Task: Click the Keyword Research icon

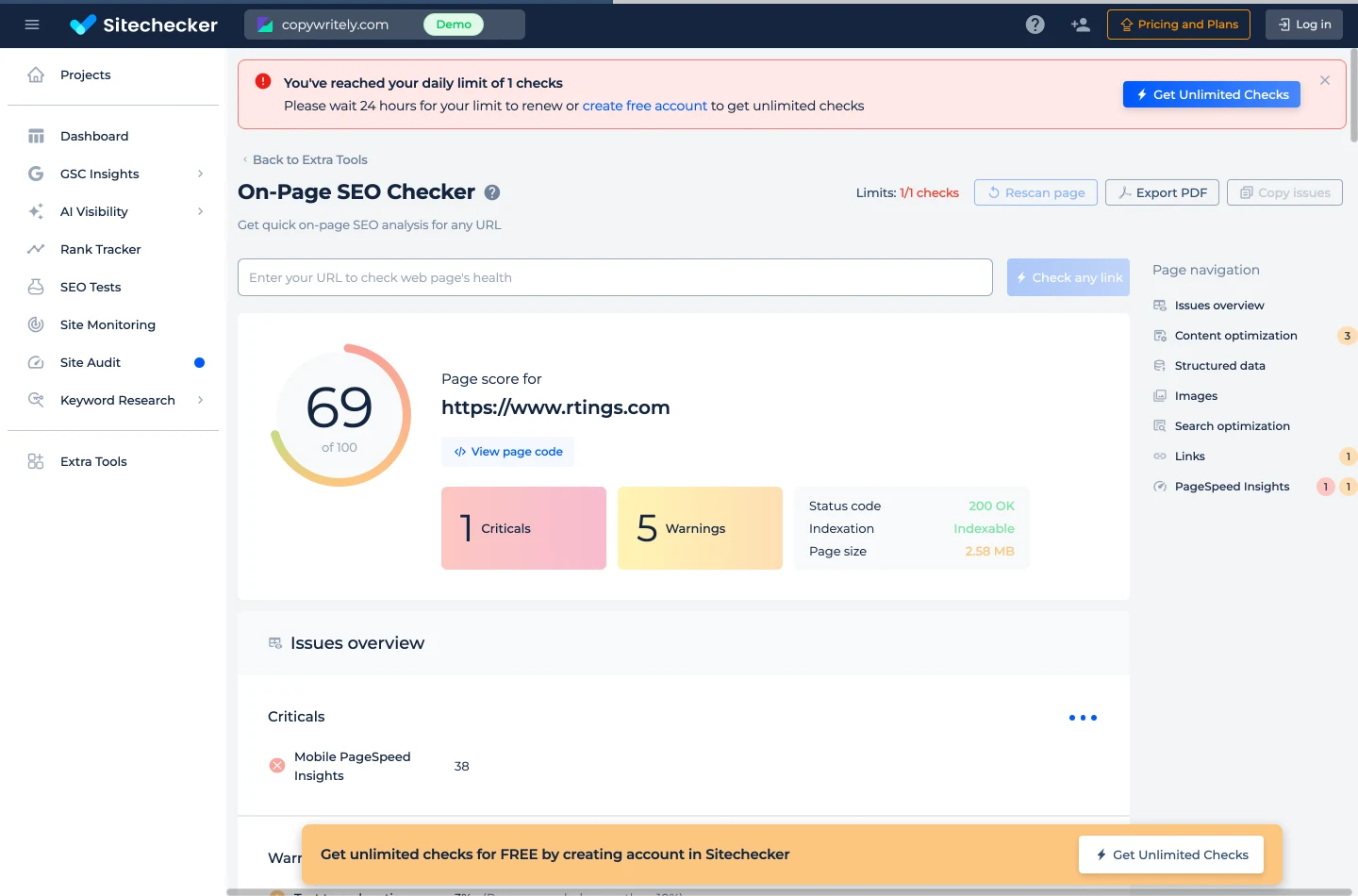Action: pyautogui.click(x=36, y=400)
